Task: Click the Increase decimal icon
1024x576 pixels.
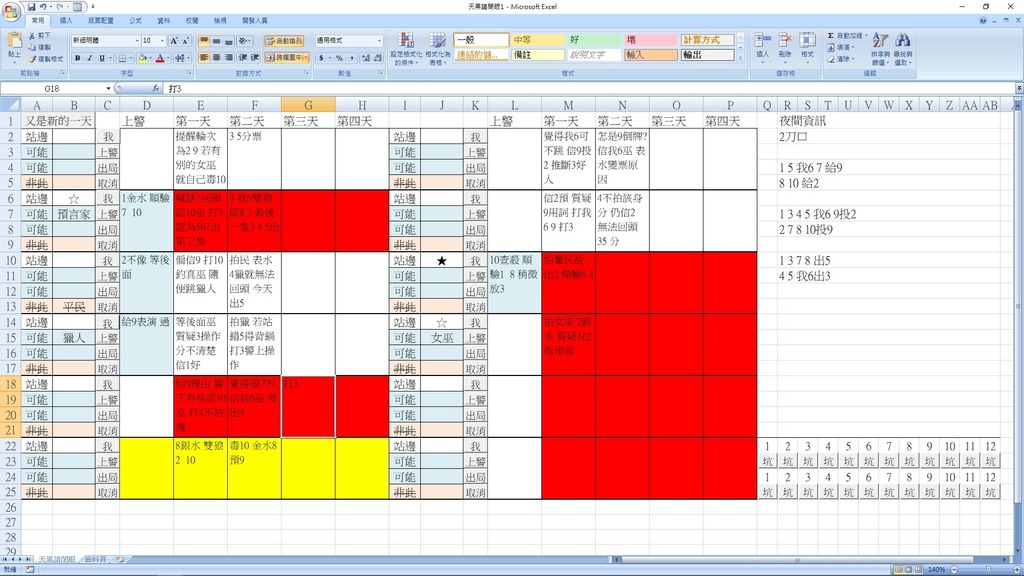Action: (x=366, y=58)
